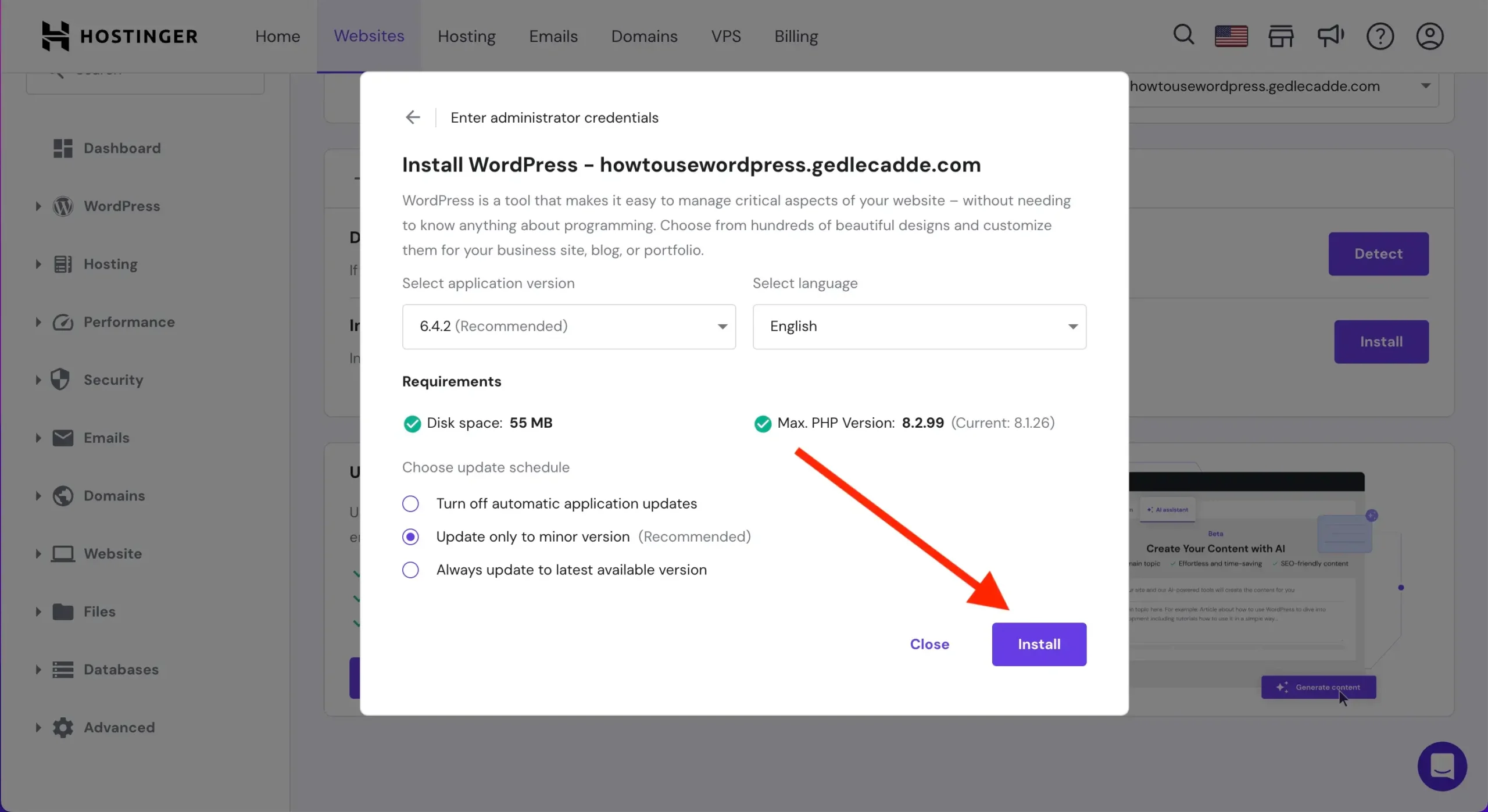Click the Domains globe icon
This screenshot has width=1488, height=812.
(63, 496)
